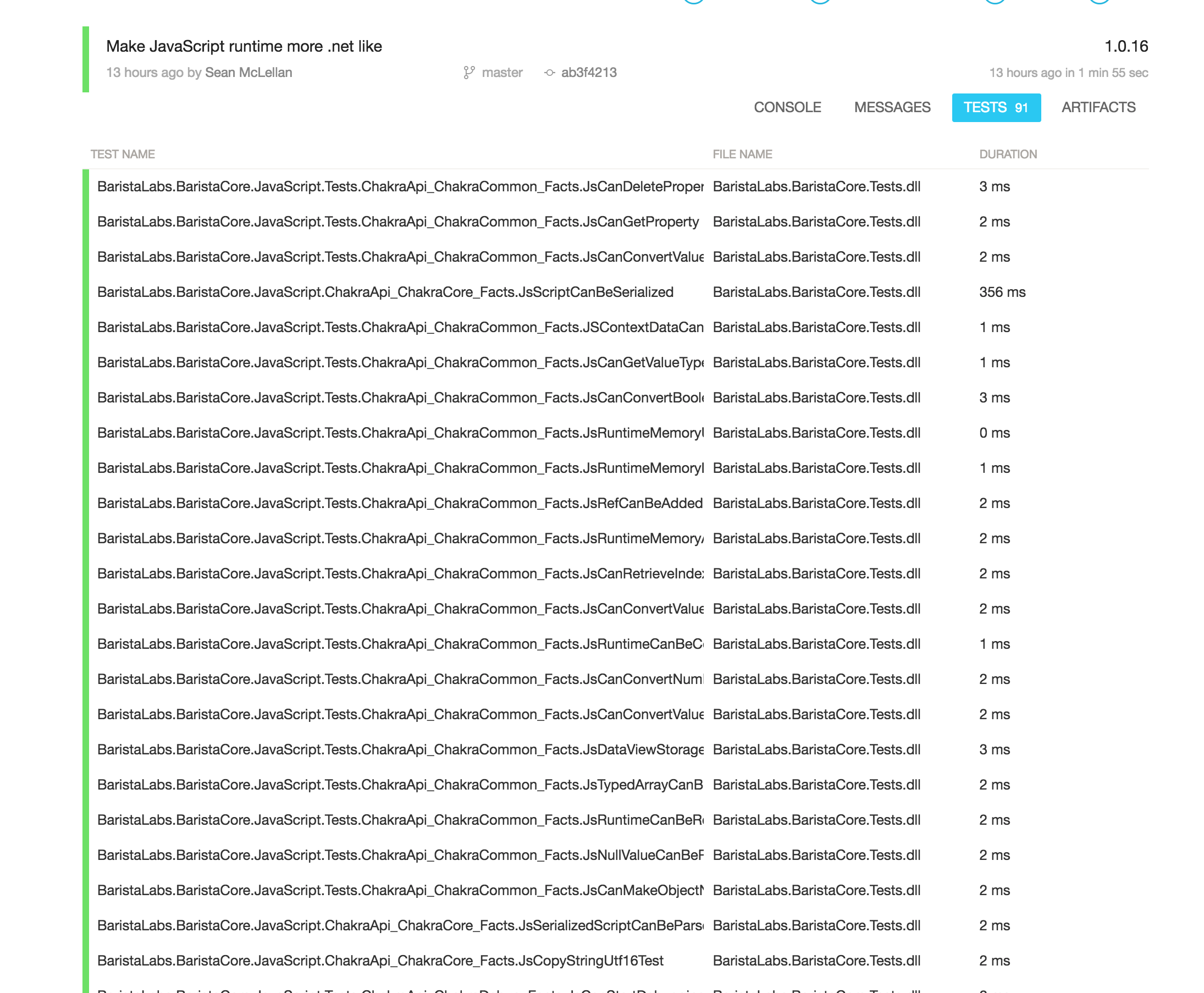1204x993 pixels.
Task: Select the JsRuntimeMemoryA test row
Action: [615, 538]
